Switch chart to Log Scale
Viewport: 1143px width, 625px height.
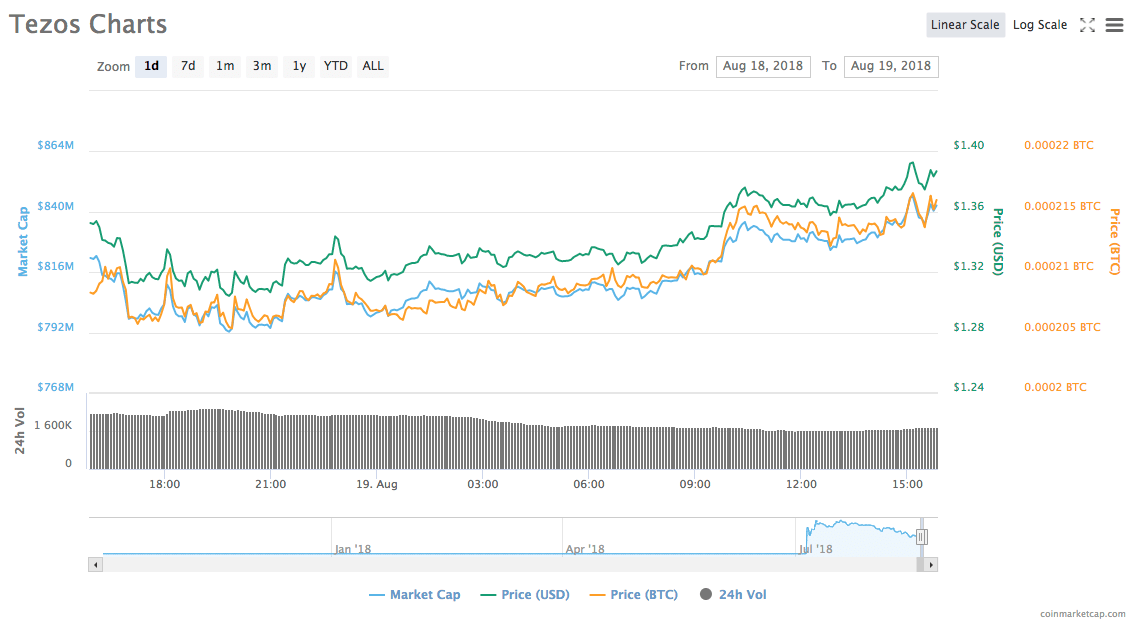[x=1039, y=24]
